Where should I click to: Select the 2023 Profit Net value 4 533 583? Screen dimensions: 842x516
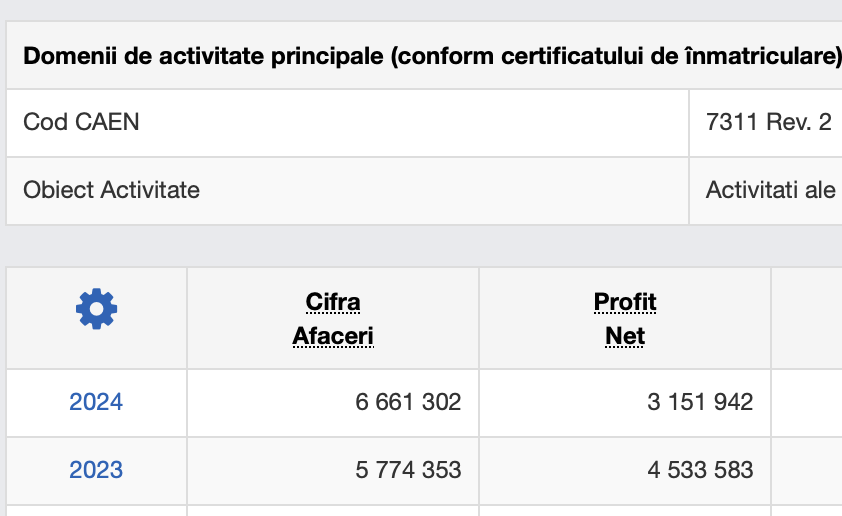coord(700,470)
